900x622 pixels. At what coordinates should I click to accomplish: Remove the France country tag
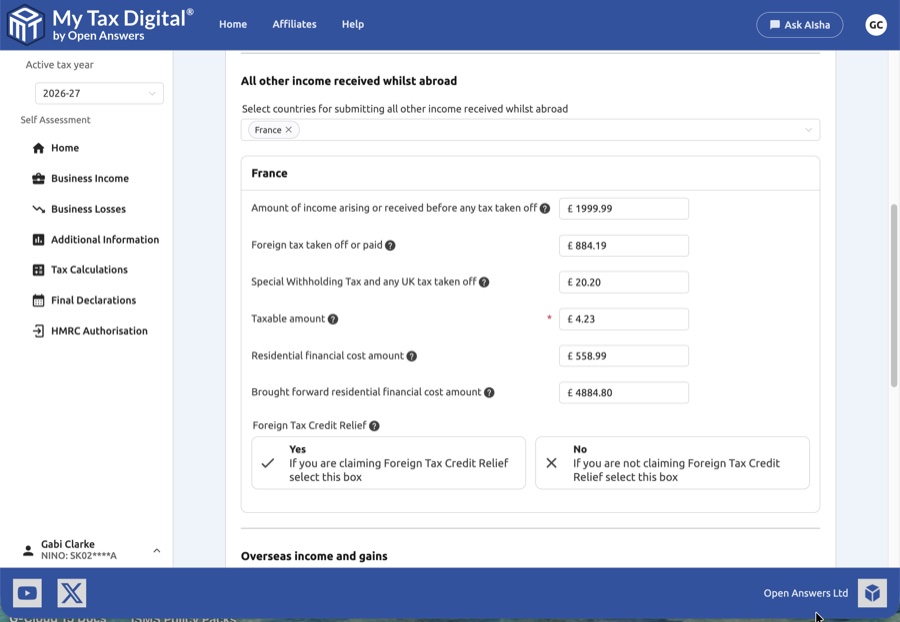click(x=289, y=130)
